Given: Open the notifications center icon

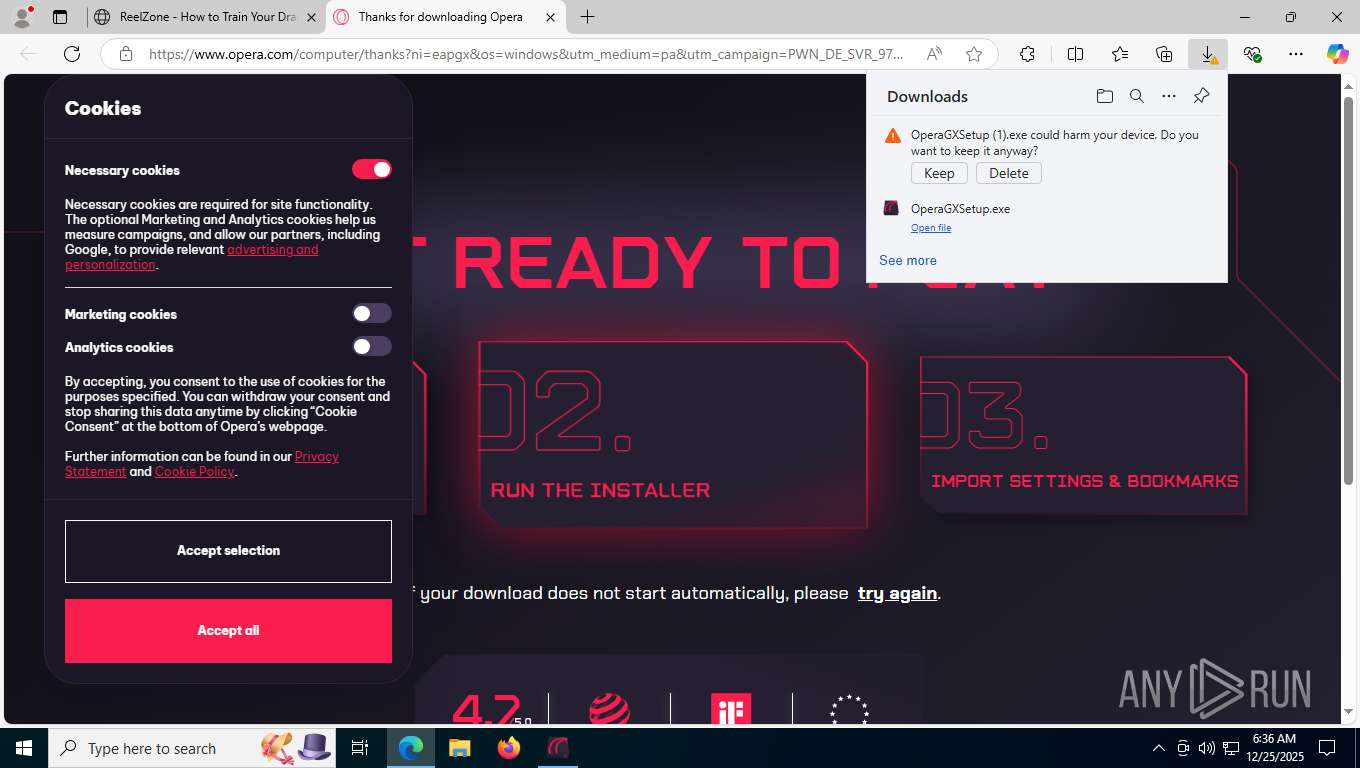Looking at the screenshot, I should click(1327, 748).
